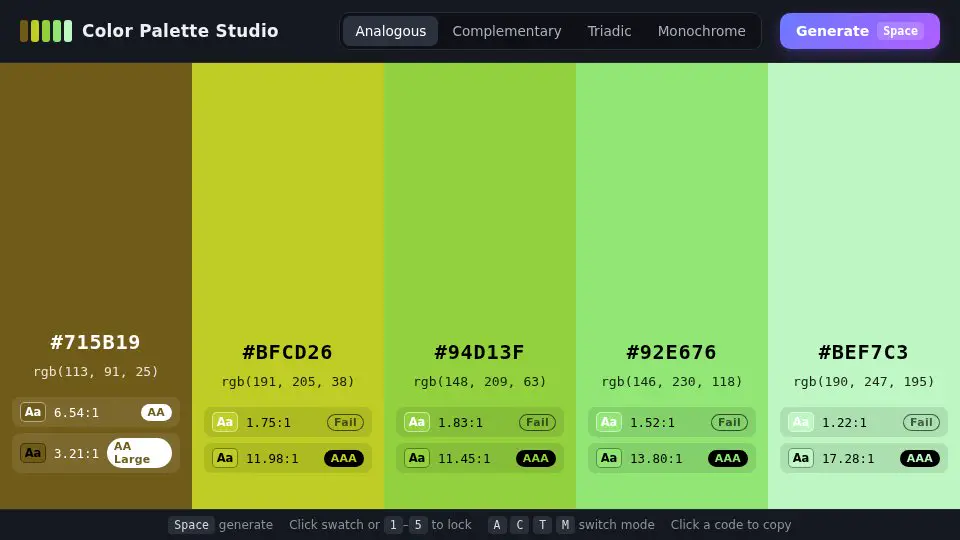
Task: Copy rgb(146, 230, 118) value
Action: coord(672,381)
